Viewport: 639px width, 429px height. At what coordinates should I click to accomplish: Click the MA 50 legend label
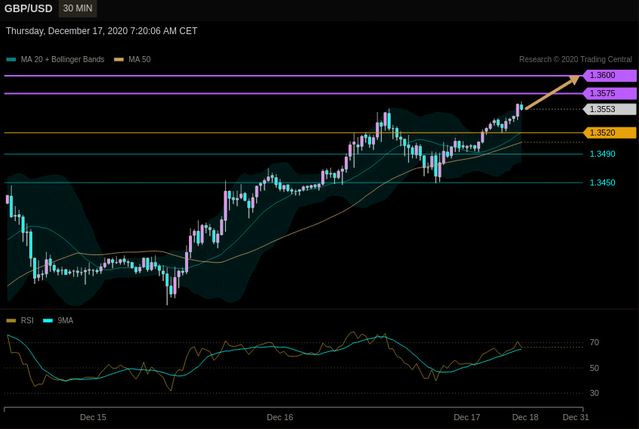(139, 59)
